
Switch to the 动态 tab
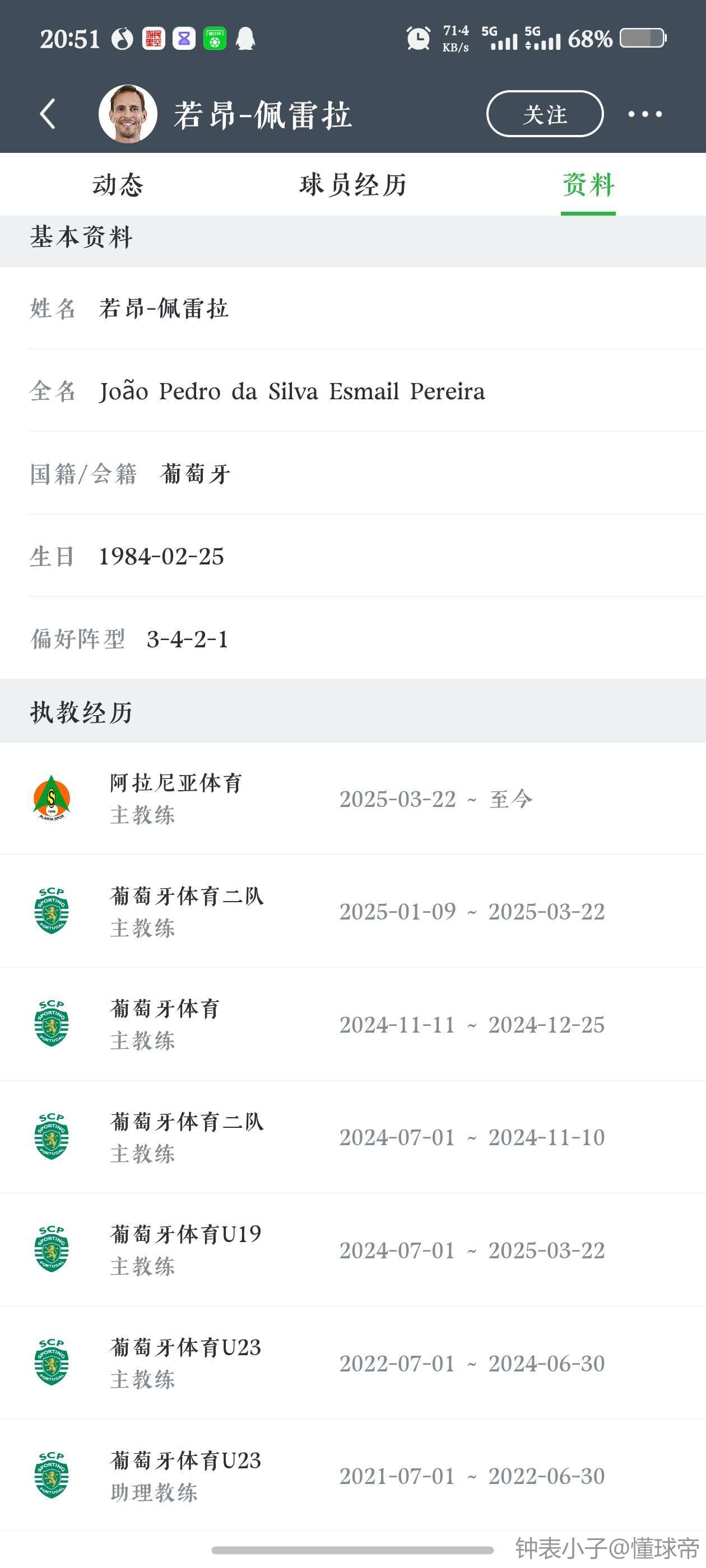click(118, 184)
